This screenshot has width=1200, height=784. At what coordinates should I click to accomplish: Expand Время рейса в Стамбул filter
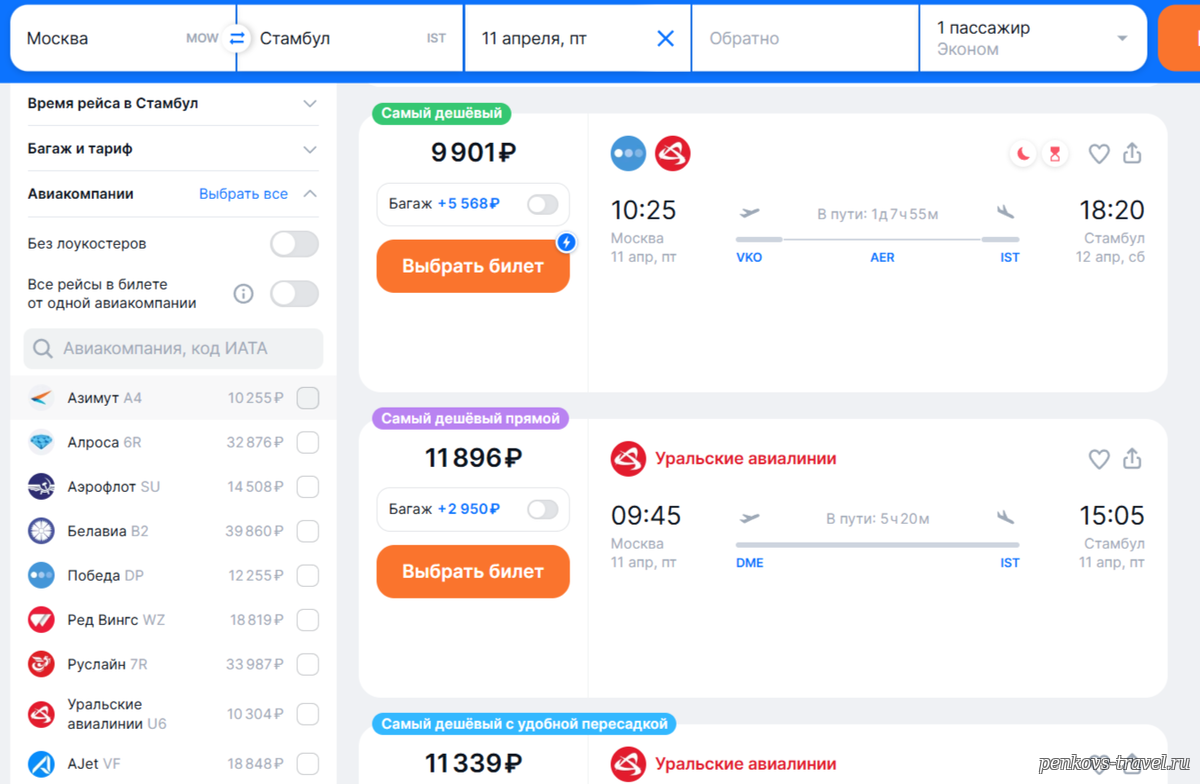pos(310,104)
